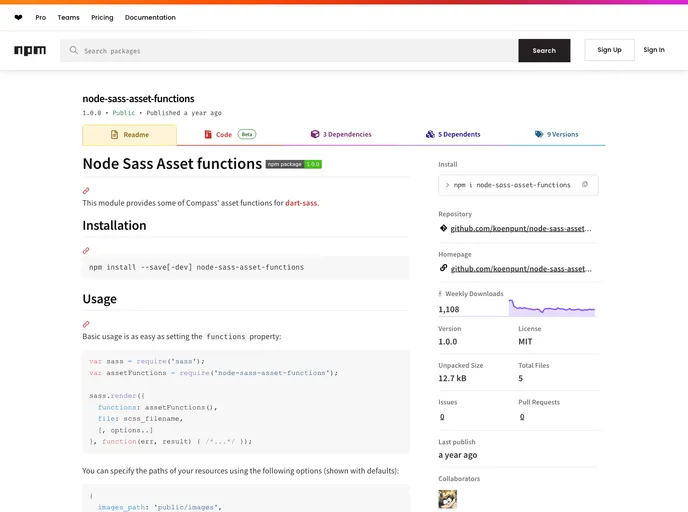This screenshot has height=512, width=688.
Task: Click the Last publish 'a year ago' text
Action: pos(458,455)
